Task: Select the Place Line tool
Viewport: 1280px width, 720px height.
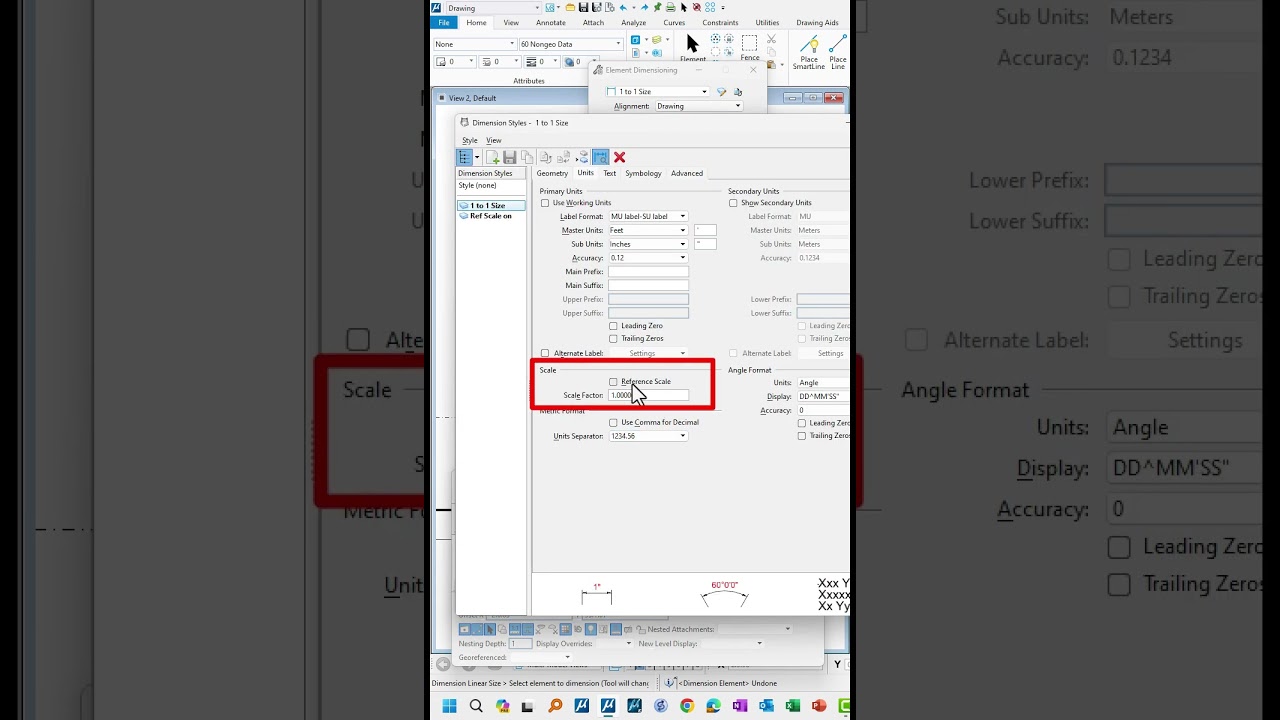Action: (x=838, y=51)
